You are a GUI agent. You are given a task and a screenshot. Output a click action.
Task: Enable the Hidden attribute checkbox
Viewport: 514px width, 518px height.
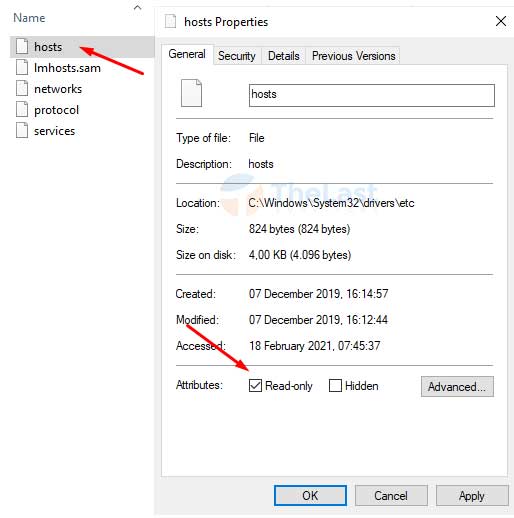[x=335, y=385]
